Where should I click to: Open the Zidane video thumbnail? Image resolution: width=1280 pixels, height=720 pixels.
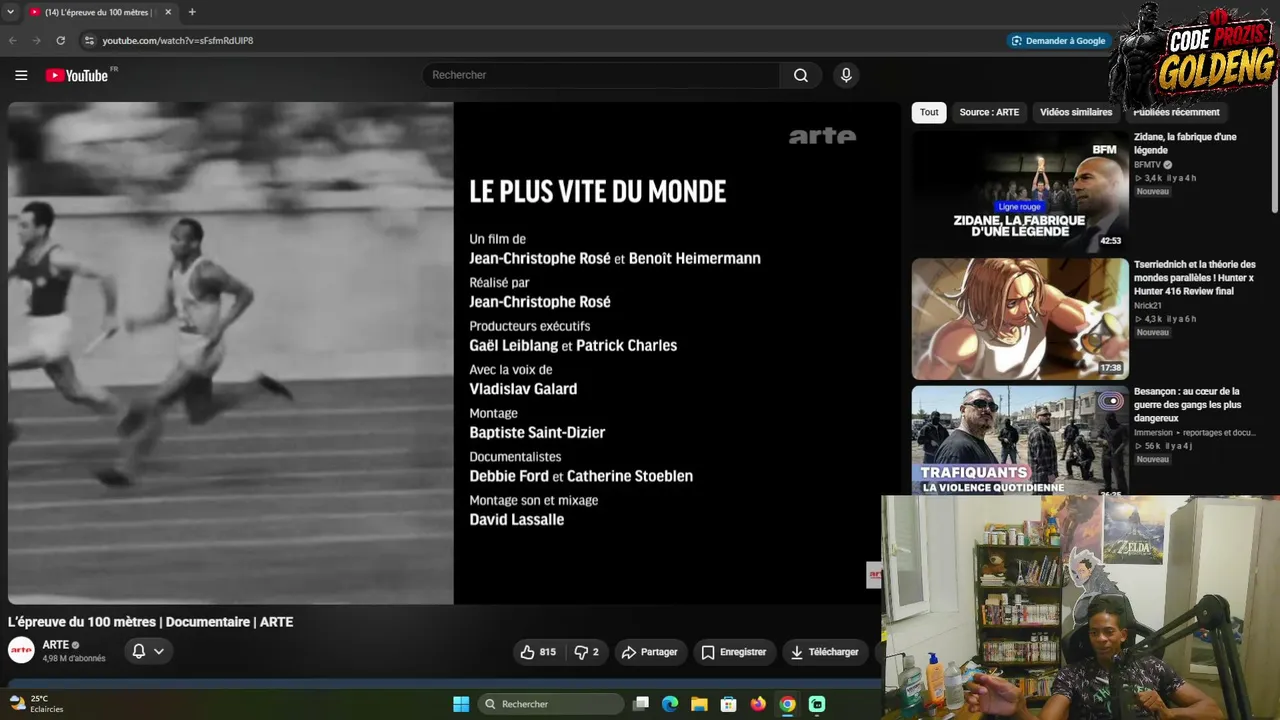click(1020, 191)
